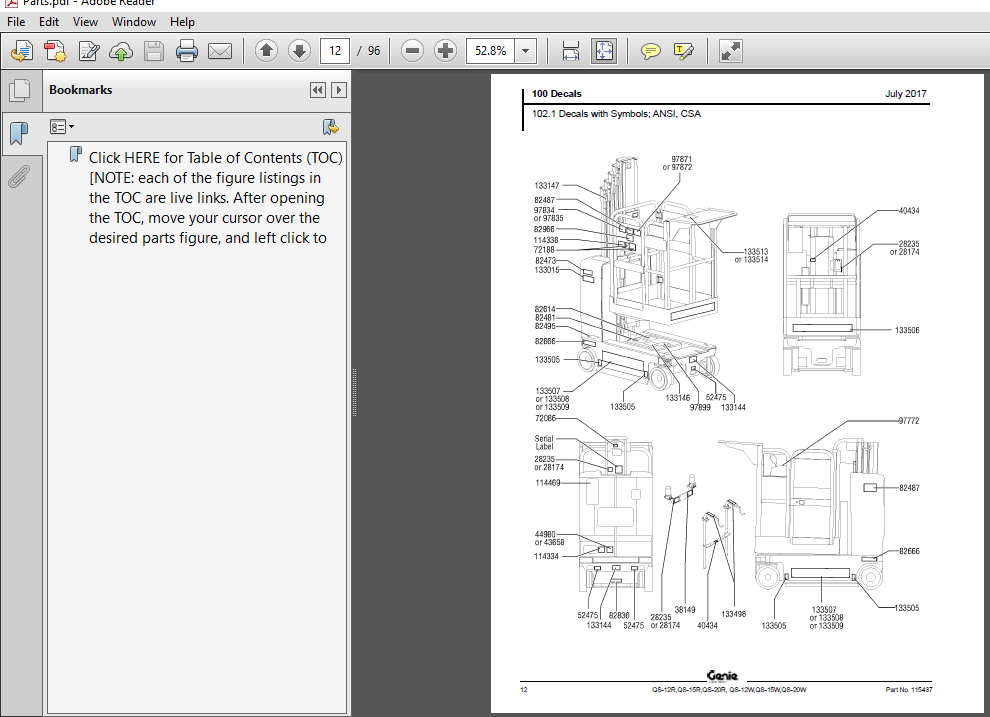Click the Open file toolbar icon
The image size is (990, 717).
pos(22,51)
